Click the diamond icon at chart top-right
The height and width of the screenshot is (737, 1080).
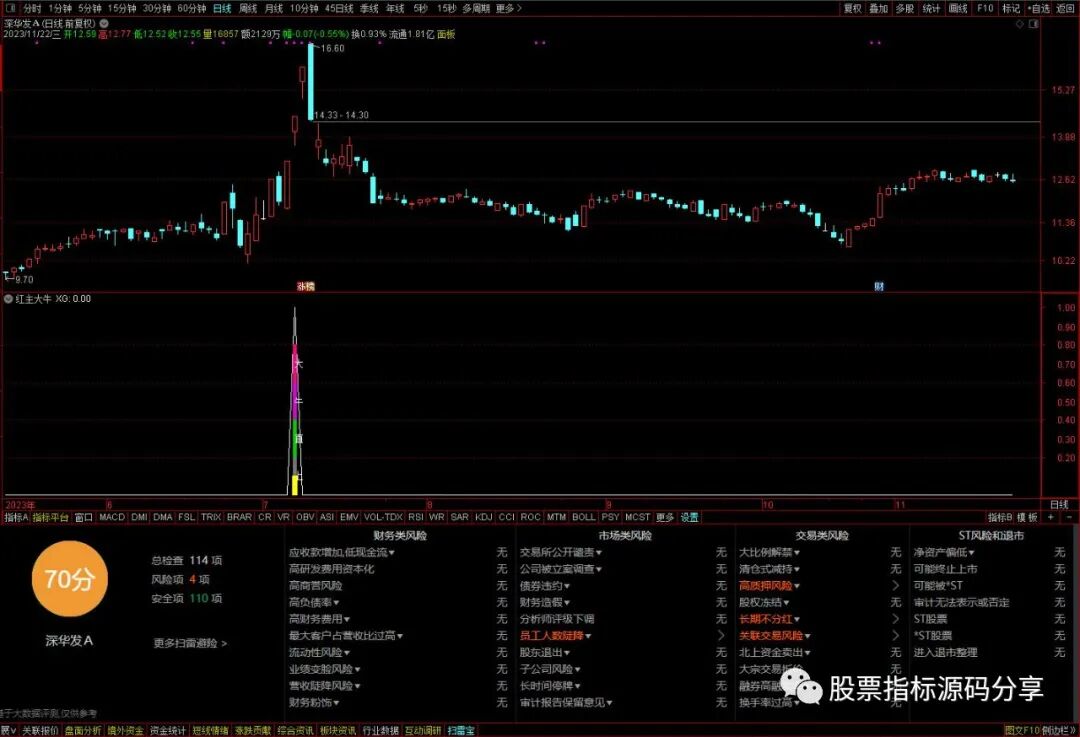click(1020, 23)
